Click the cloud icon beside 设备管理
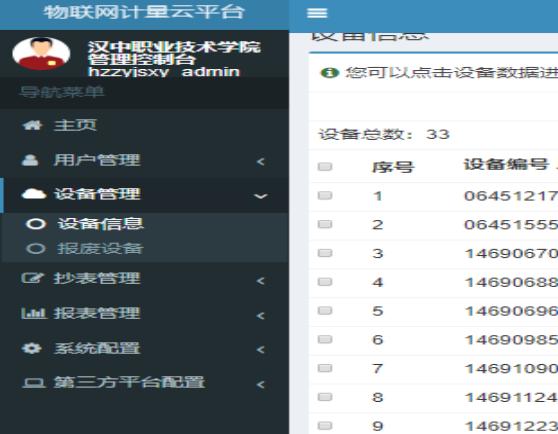This screenshot has height=434, width=558. coord(33,194)
